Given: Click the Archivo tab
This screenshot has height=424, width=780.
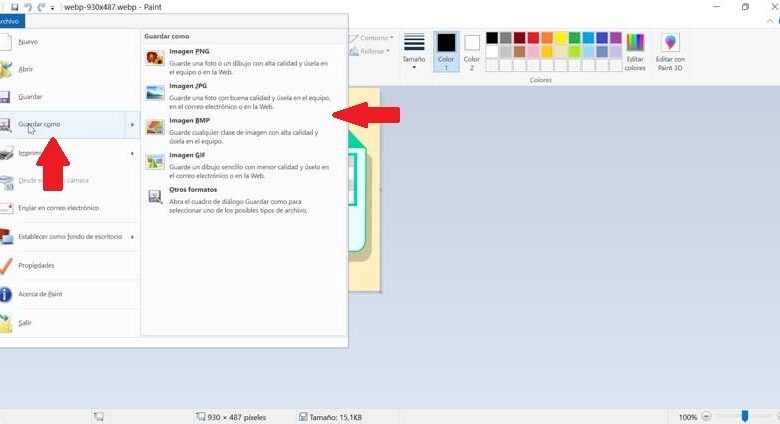Looking at the screenshot, I should coord(11,21).
